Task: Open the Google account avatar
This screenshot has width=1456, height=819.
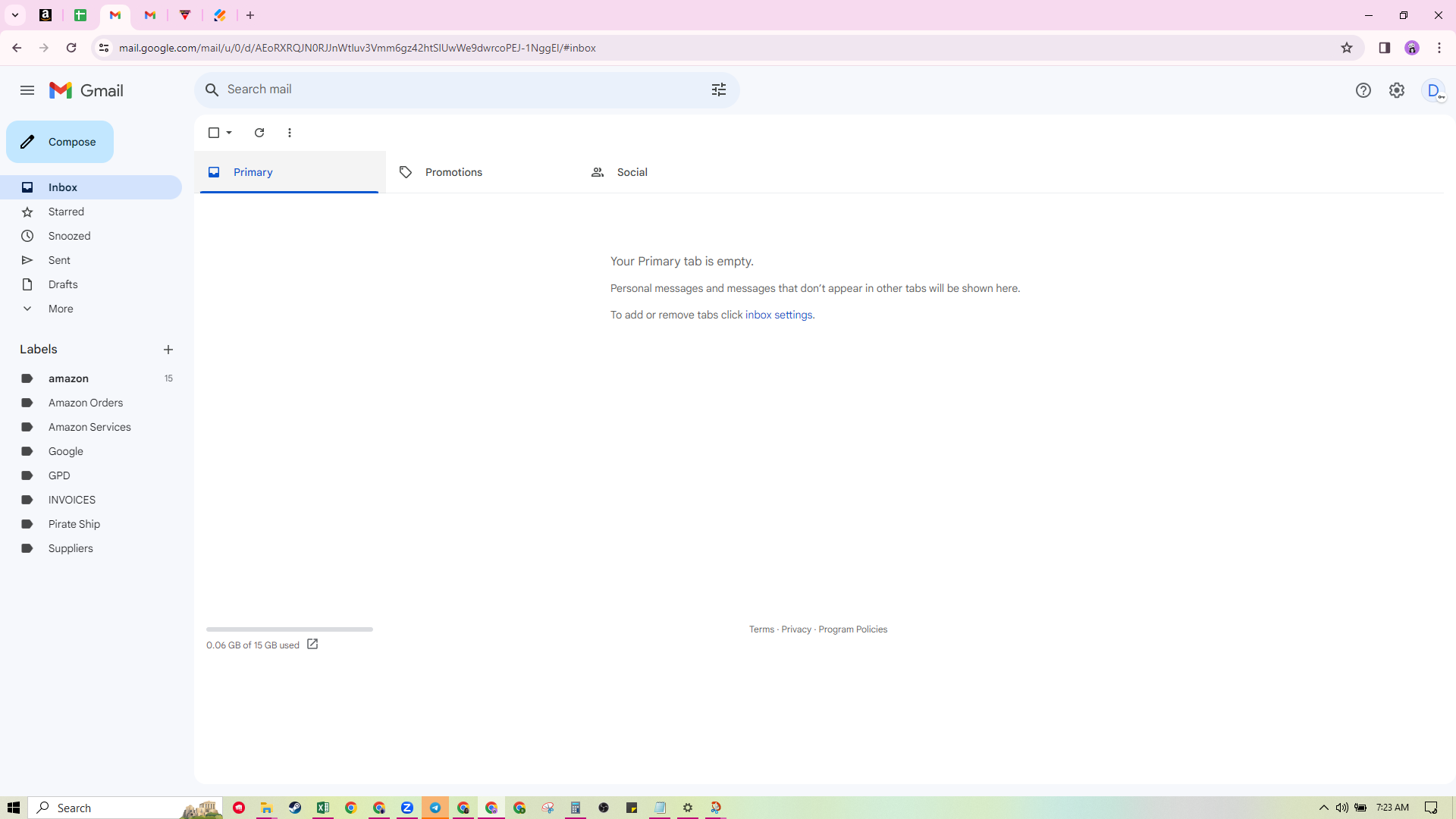Action: [1433, 90]
